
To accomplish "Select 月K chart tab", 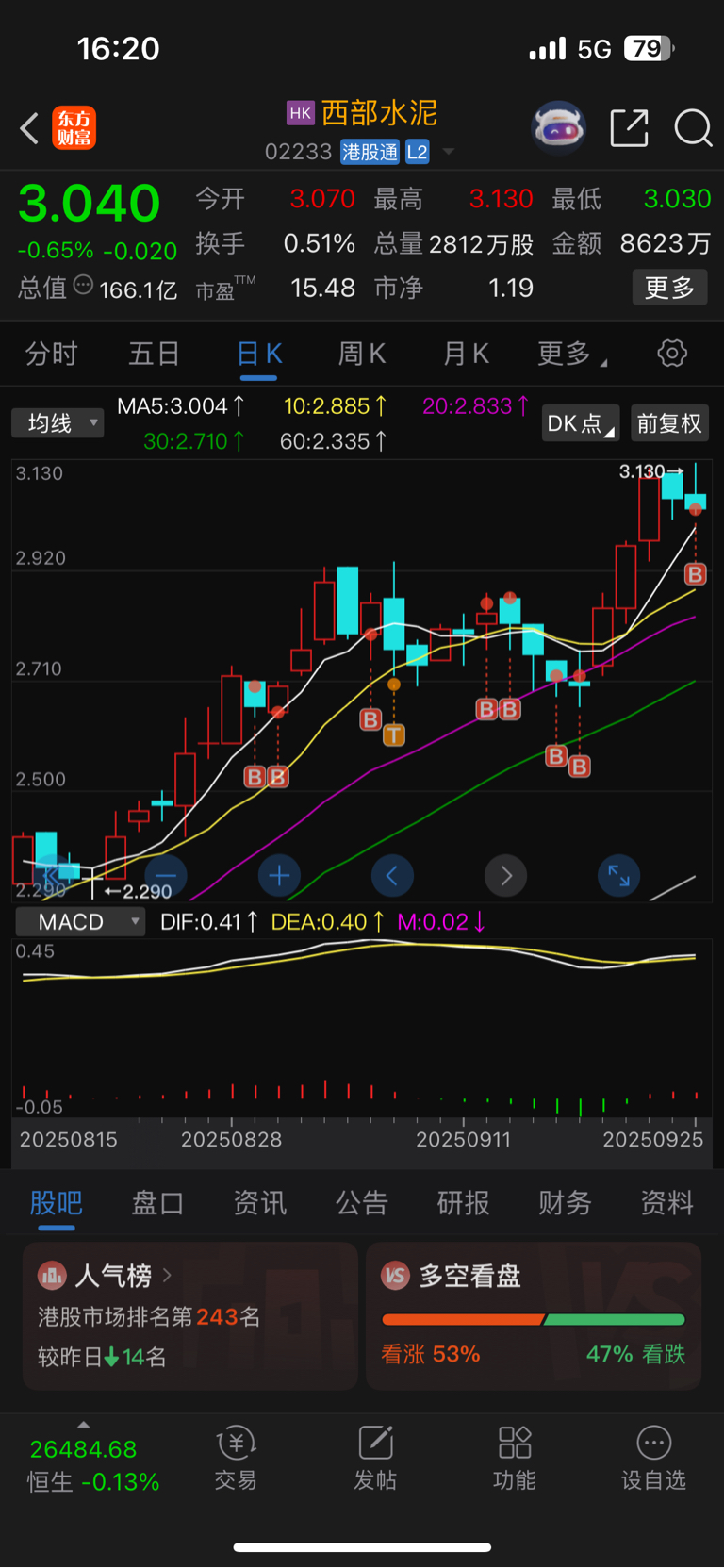I will 466,354.
